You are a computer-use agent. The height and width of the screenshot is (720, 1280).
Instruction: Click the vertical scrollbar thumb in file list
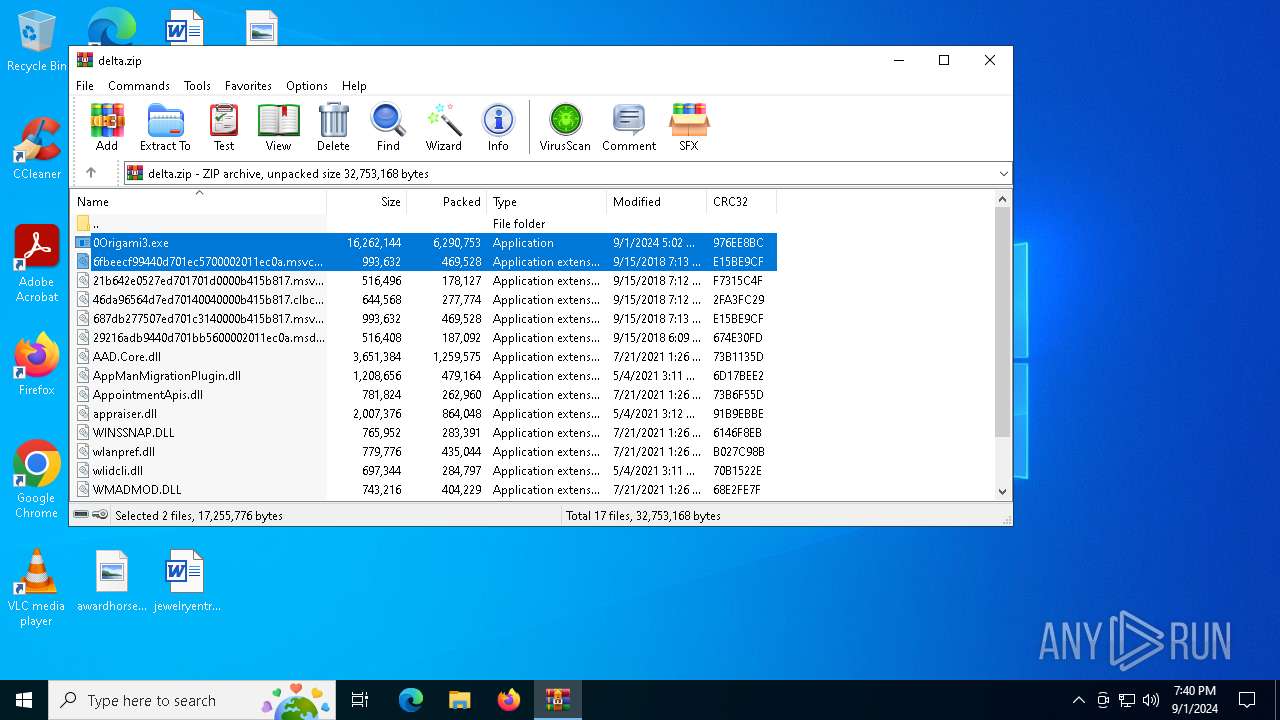1003,322
